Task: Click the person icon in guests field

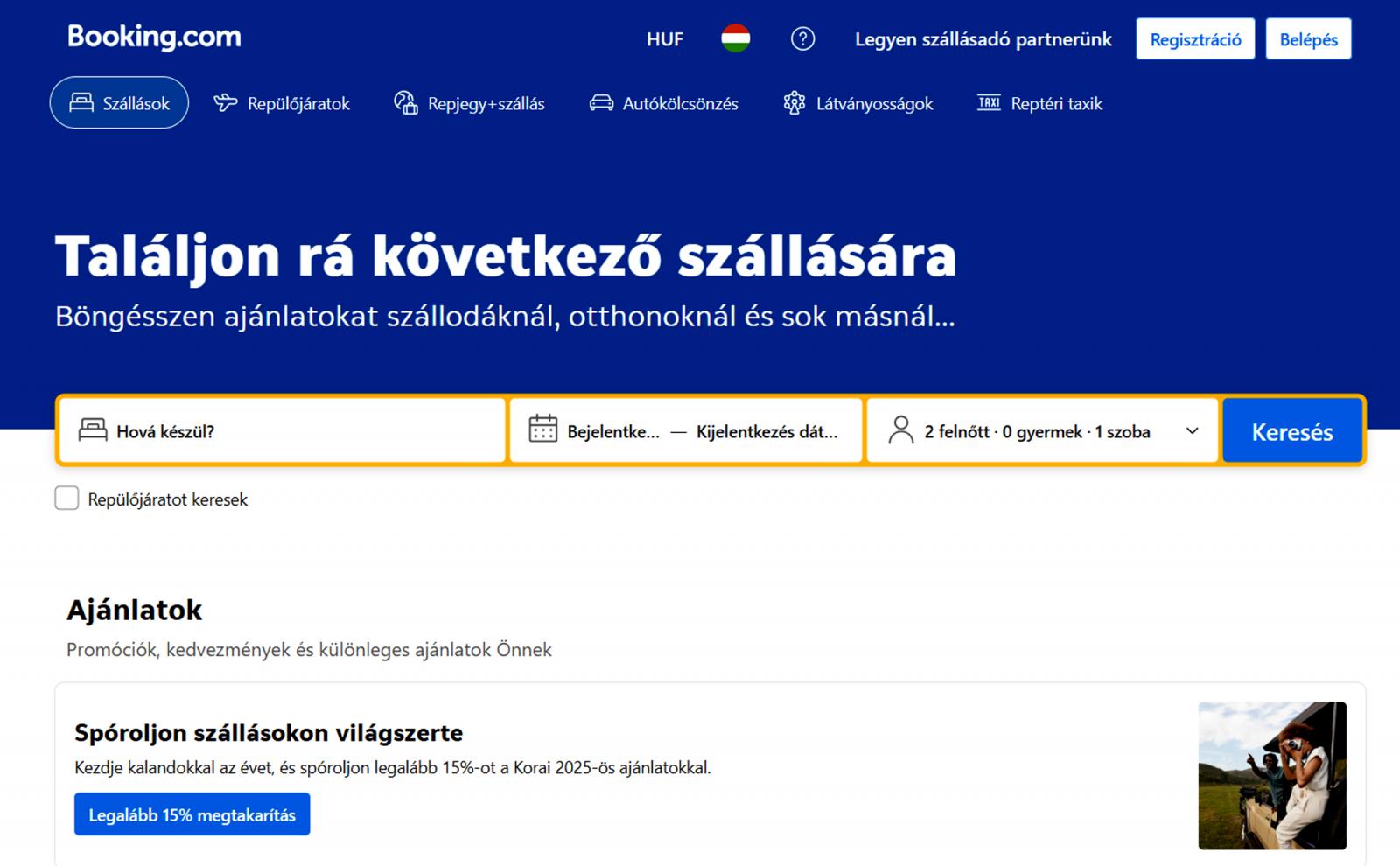Action: click(x=901, y=430)
